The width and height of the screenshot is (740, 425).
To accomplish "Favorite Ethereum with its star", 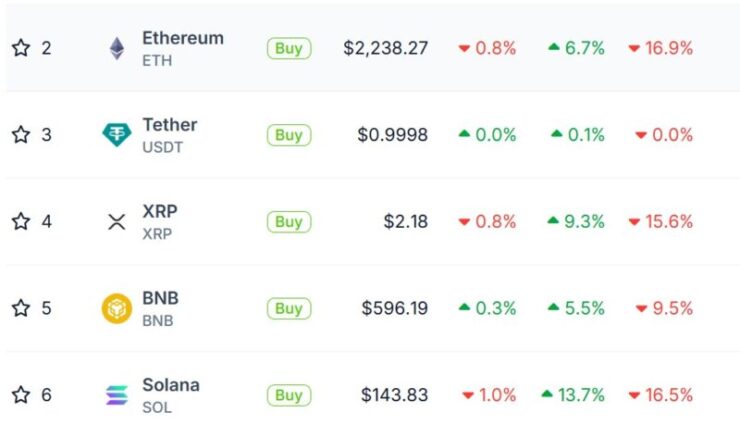I will 21,48.
